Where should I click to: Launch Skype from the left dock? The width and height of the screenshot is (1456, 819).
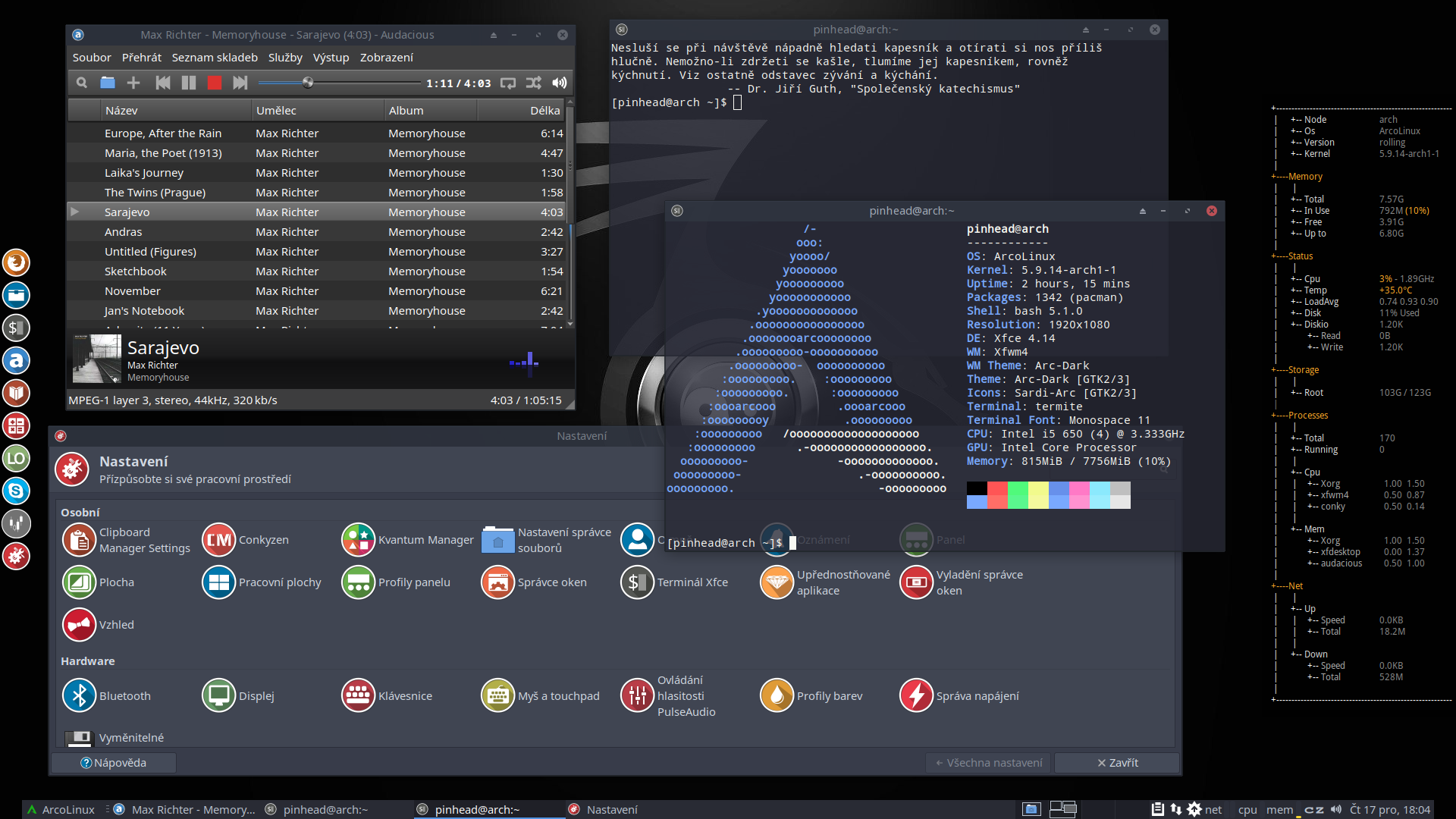click(x=16, y=491)
